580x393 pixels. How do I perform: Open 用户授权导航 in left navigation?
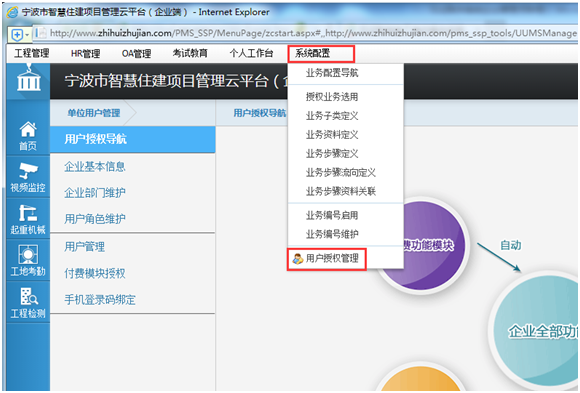click(132, 139)
